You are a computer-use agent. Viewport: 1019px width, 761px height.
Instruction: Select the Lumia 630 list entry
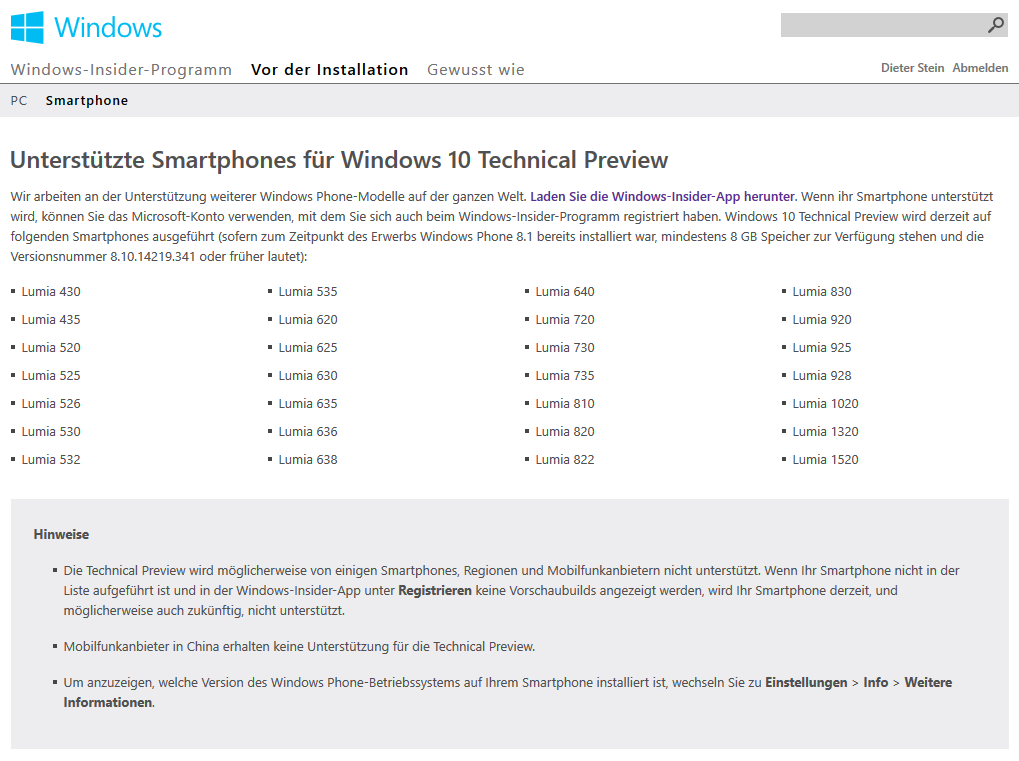[308, 376]
